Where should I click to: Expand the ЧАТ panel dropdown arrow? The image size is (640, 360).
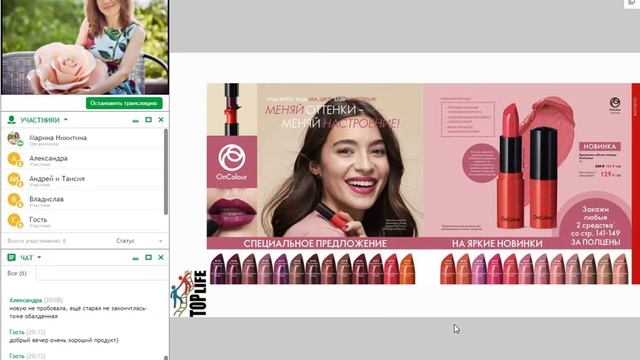(x=39, y=258)
